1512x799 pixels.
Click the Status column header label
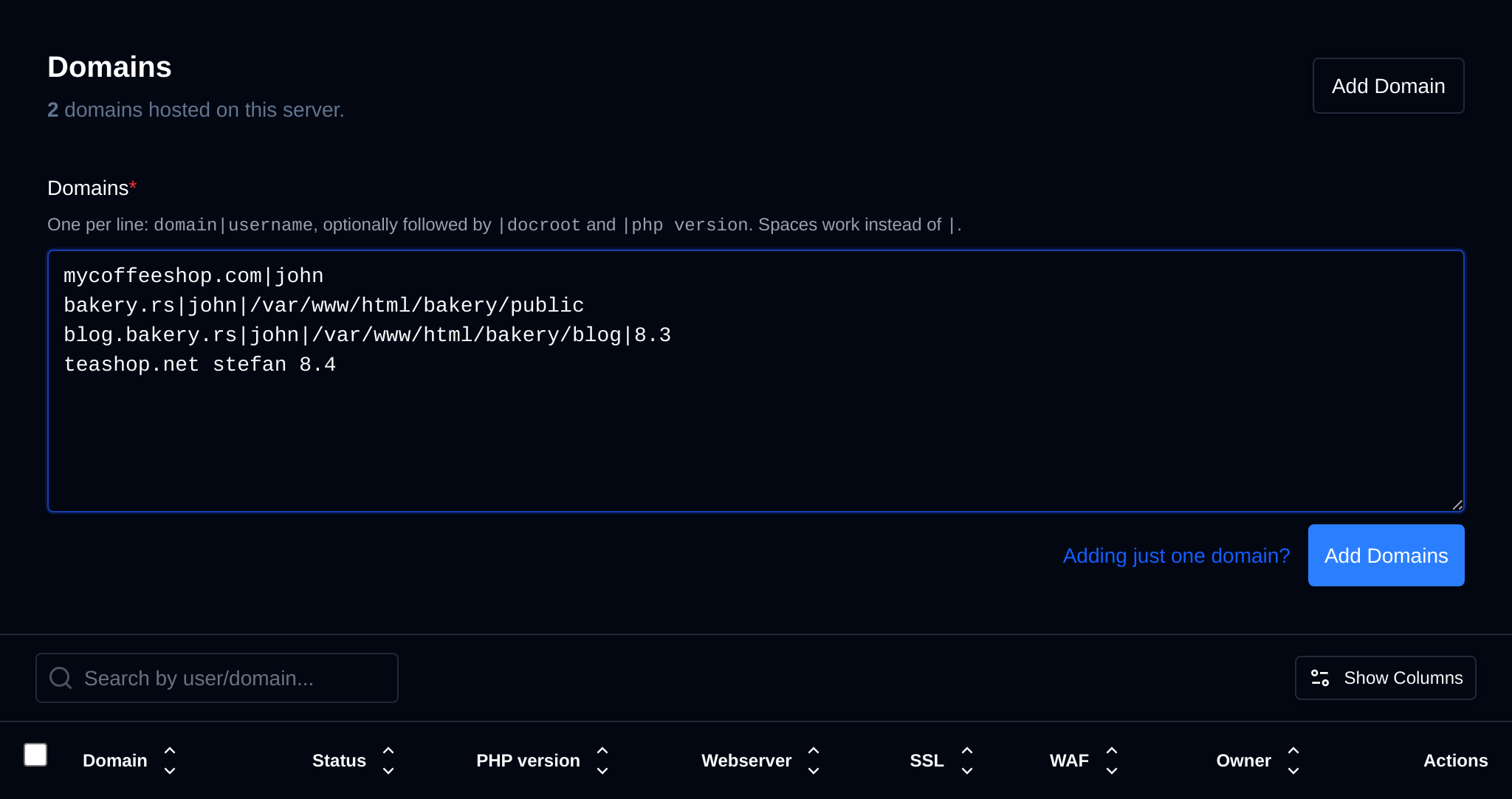point(339,761)
